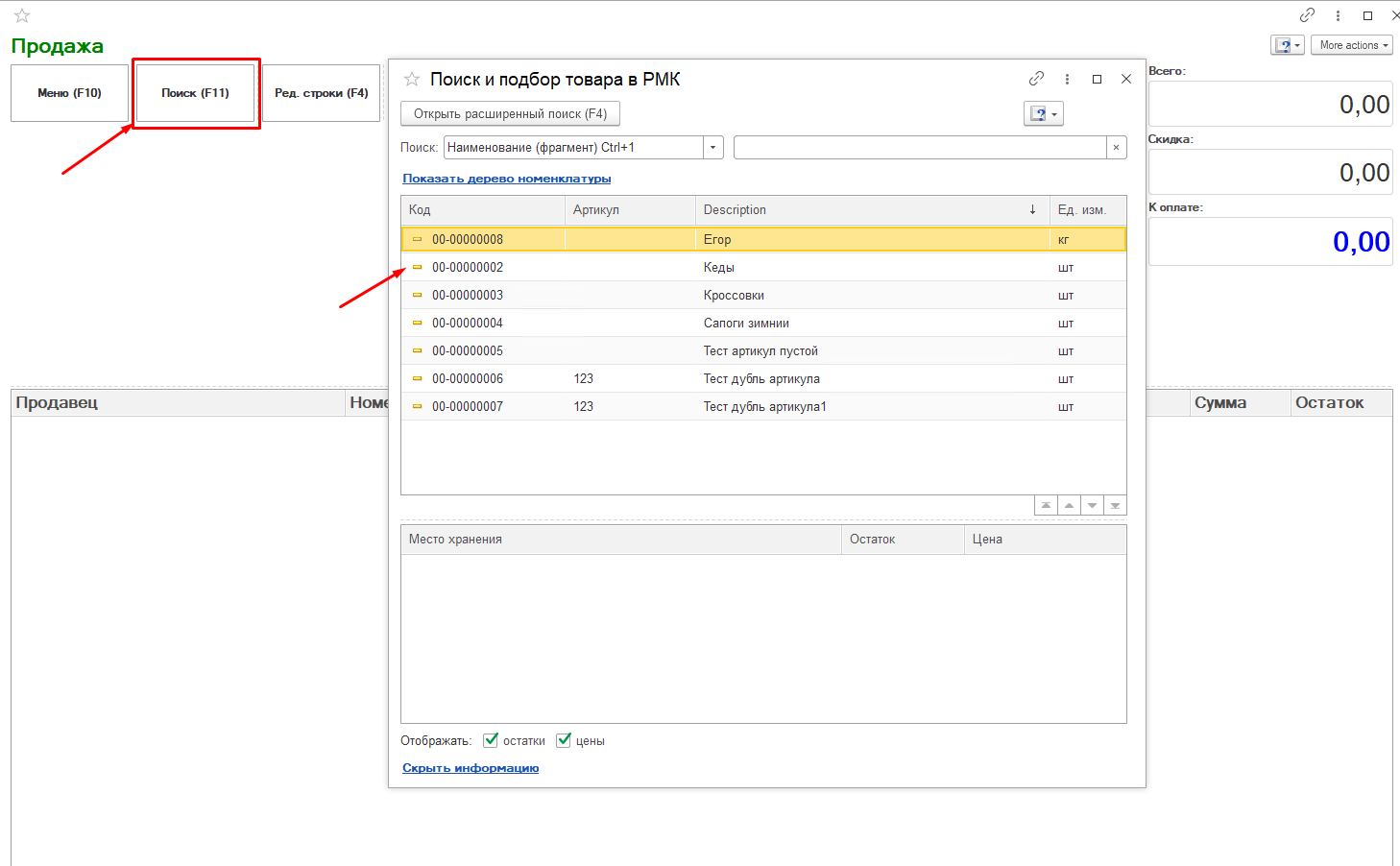The height and width of the screenshot is (866, 1400).
Task: Click article 123 in row 00-00000007
Action: pyautogui.click(x=584, y=406)
